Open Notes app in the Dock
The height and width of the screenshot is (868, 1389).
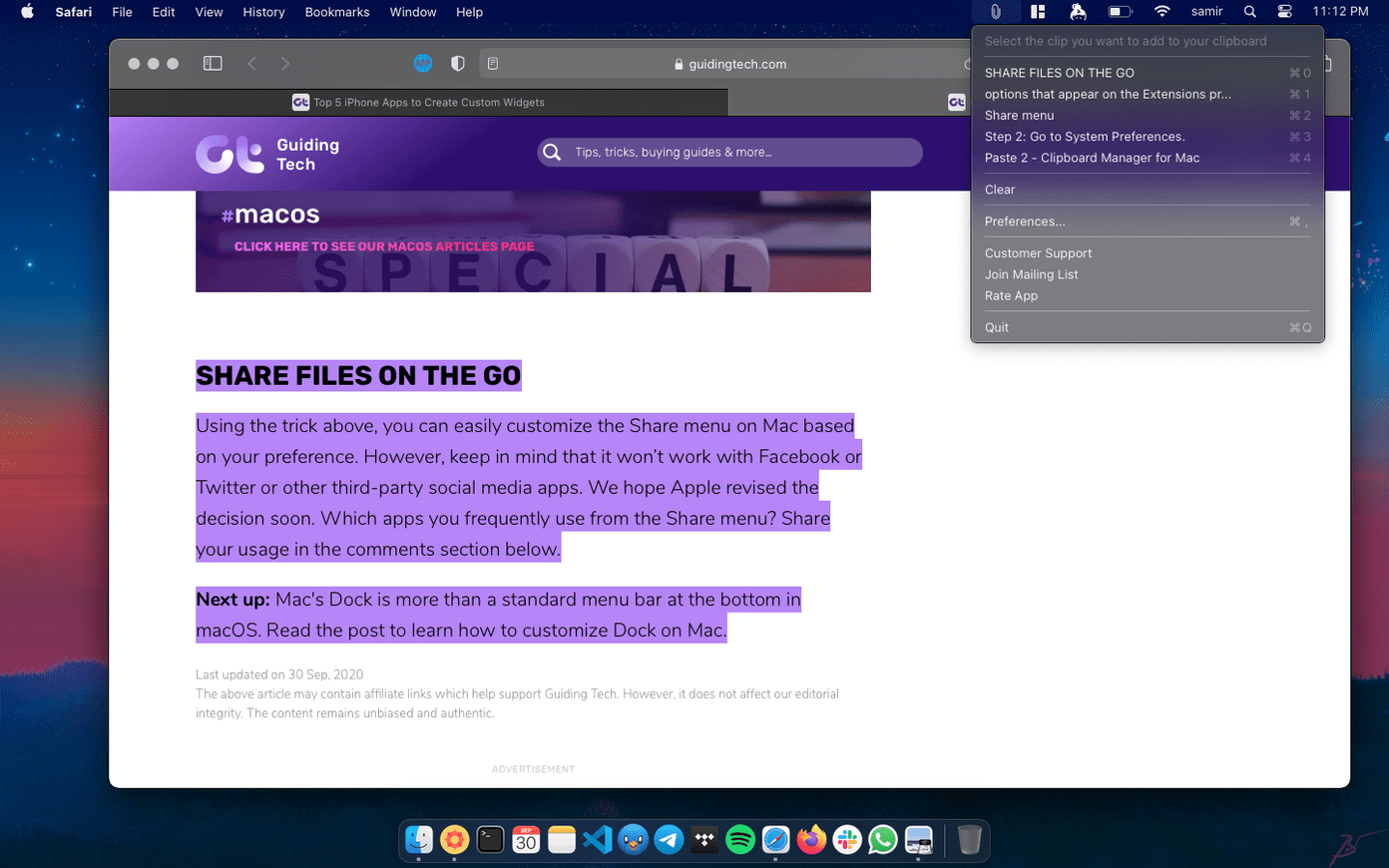click(x=562, y=840)
